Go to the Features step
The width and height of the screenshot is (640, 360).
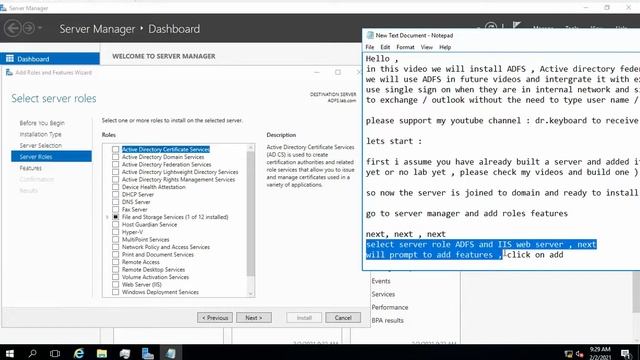point(31,168)
